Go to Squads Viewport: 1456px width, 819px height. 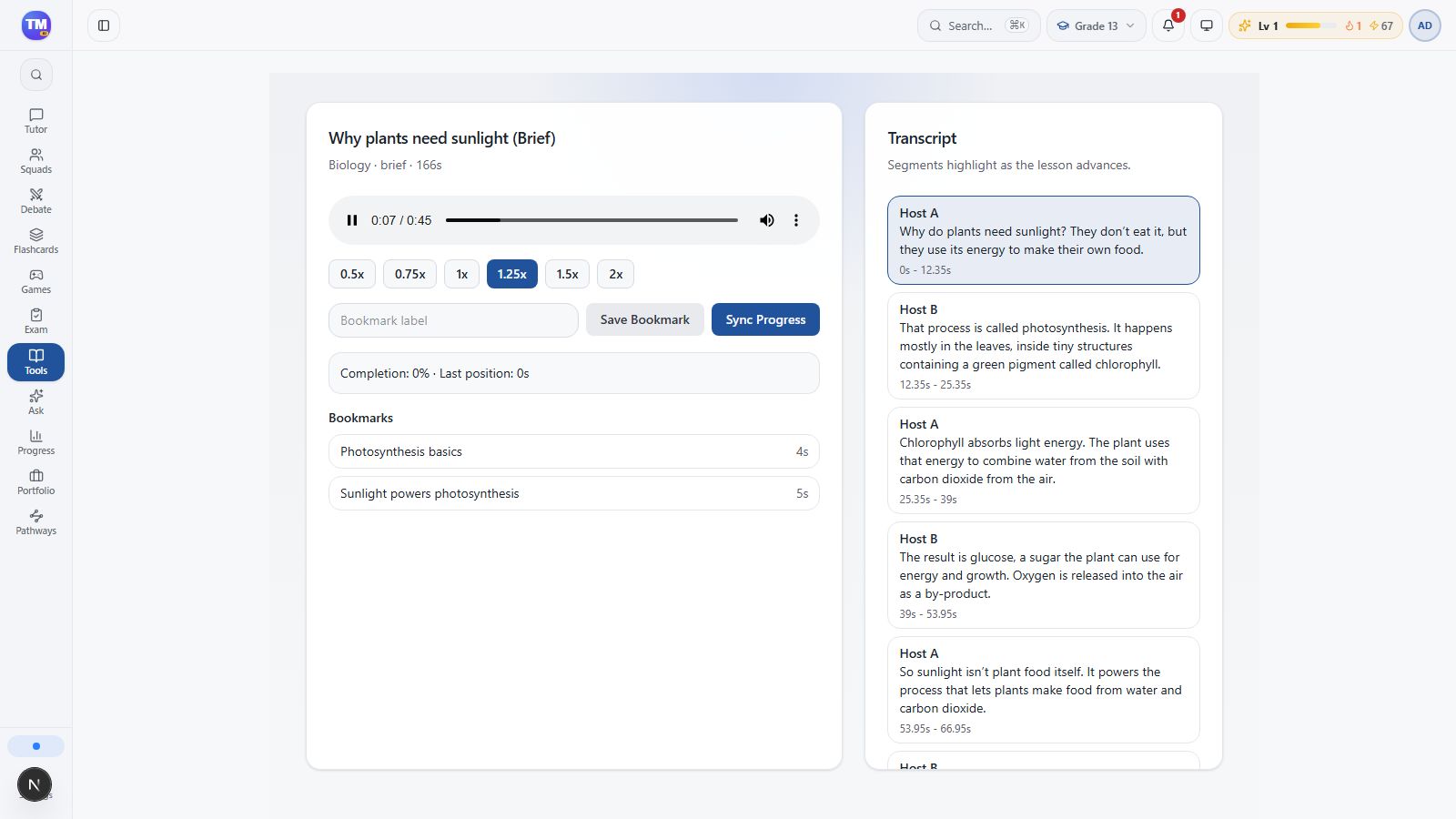click(36, 161)
